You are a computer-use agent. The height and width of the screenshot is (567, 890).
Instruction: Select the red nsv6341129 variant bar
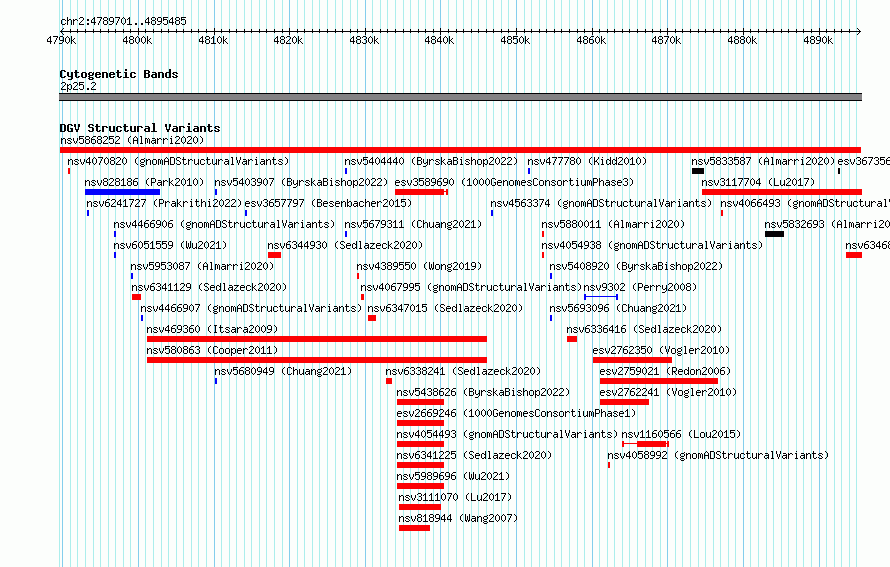(136, 297)
